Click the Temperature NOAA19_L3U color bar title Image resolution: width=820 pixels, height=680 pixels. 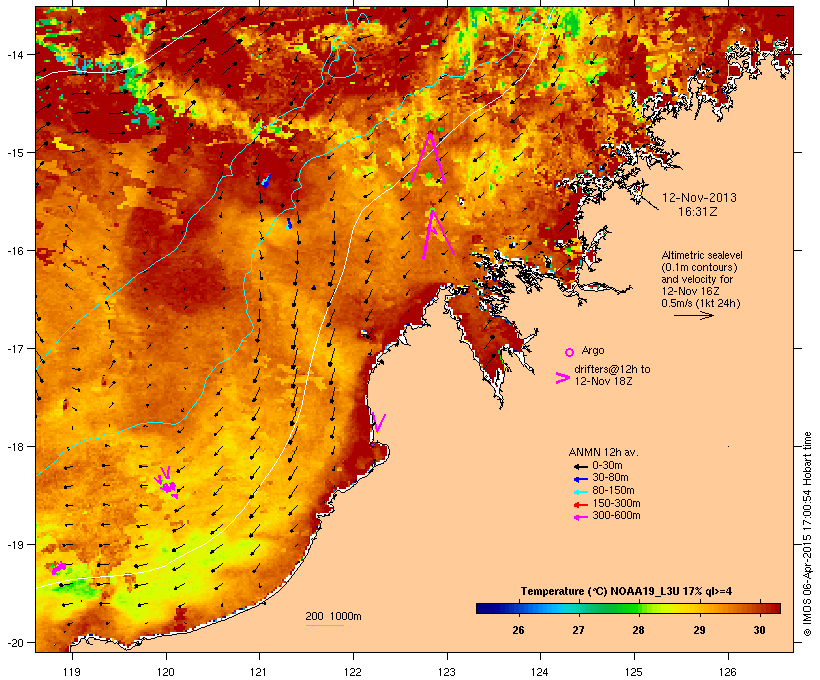point(626,592)
